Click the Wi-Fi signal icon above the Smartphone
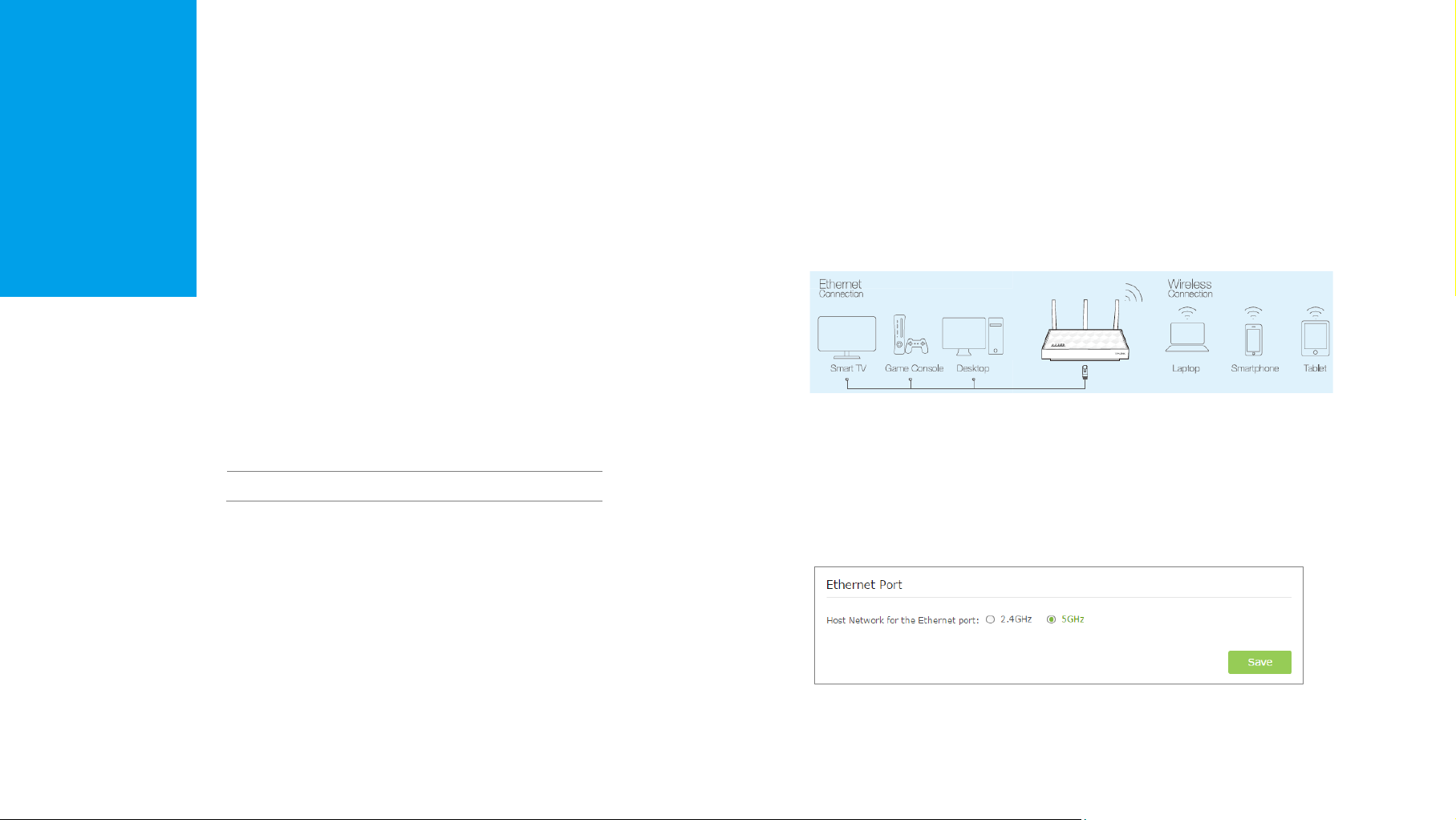Viewport: 1456px width, 820px height. [1253, 312]
